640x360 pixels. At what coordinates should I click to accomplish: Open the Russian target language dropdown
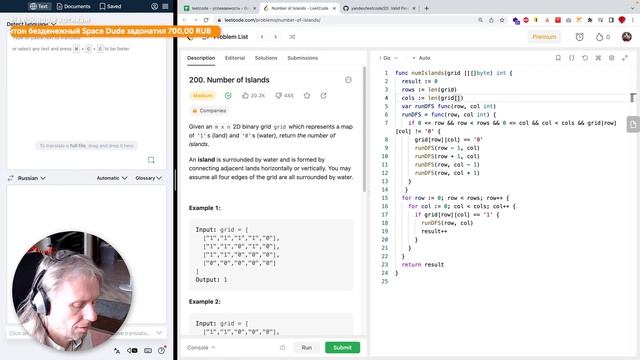click(x=31, y=178)
